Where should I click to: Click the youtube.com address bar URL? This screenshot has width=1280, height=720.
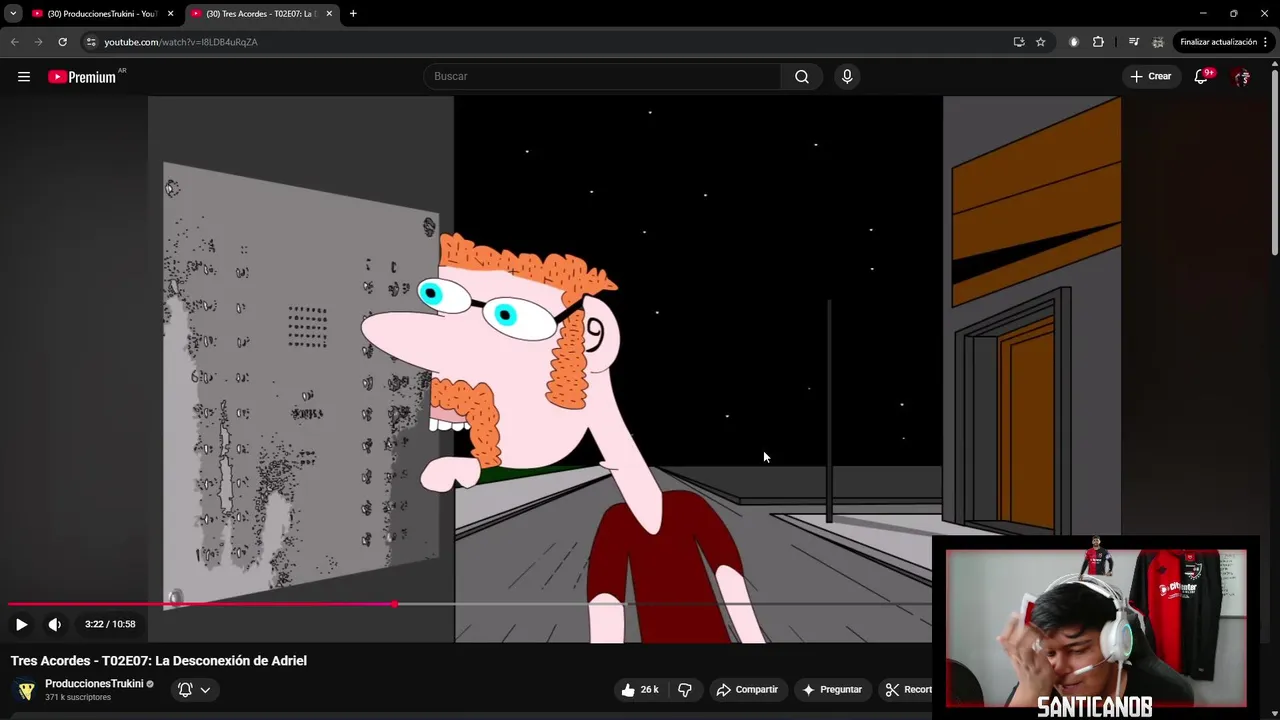click(x=181, y=42)
